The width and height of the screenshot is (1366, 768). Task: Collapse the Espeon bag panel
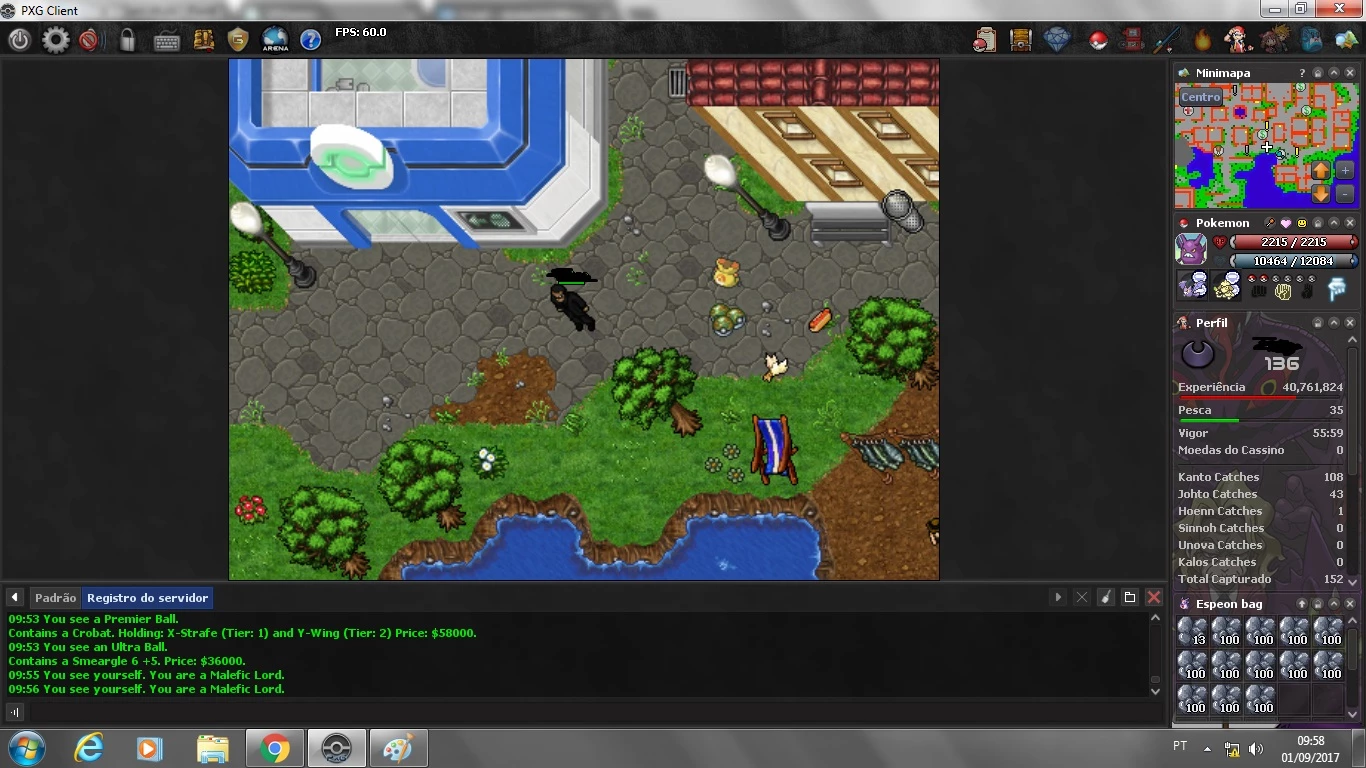pyautogui.click(x=1334, y=604)
